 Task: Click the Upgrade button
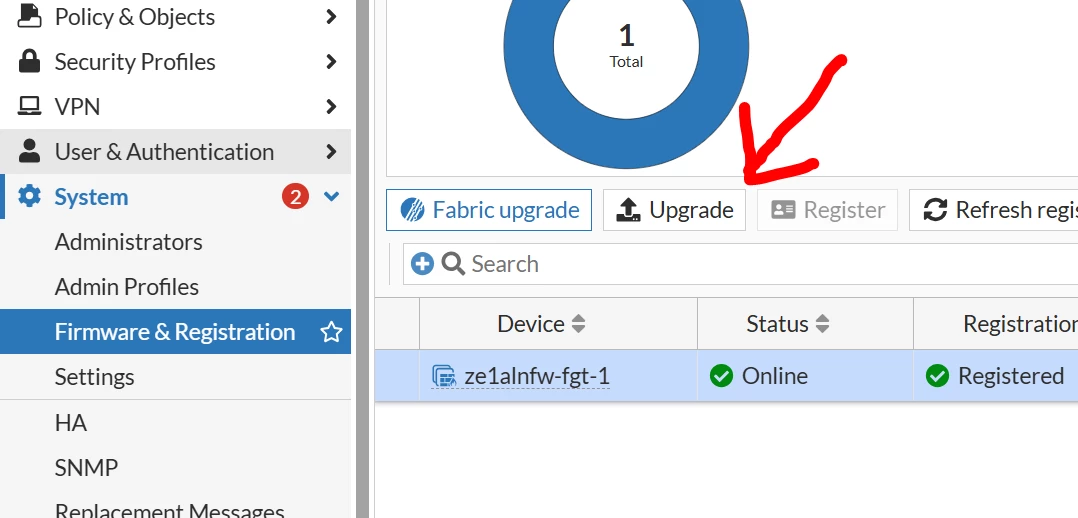674,210
